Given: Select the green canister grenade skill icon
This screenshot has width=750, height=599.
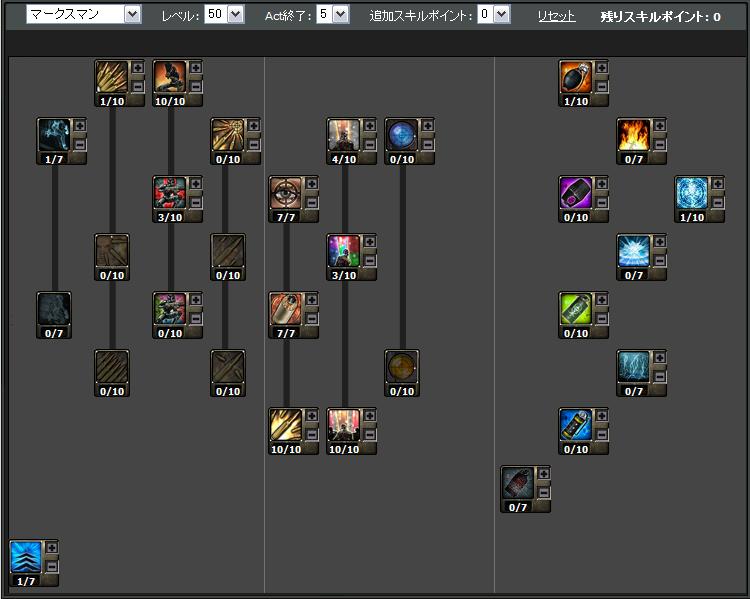Looking at the screenshot, I should tap(576, 309).
